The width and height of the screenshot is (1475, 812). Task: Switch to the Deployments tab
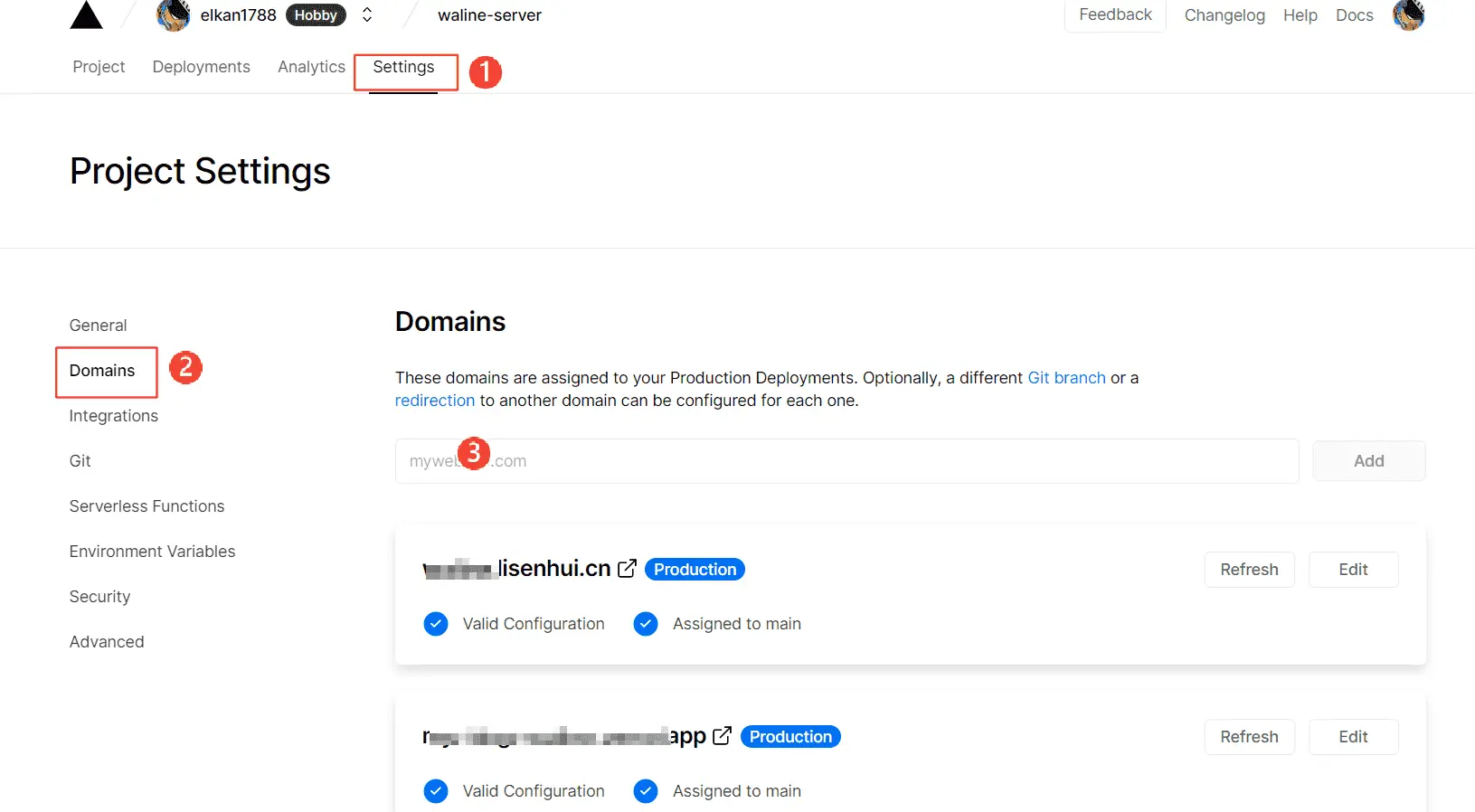201,67
